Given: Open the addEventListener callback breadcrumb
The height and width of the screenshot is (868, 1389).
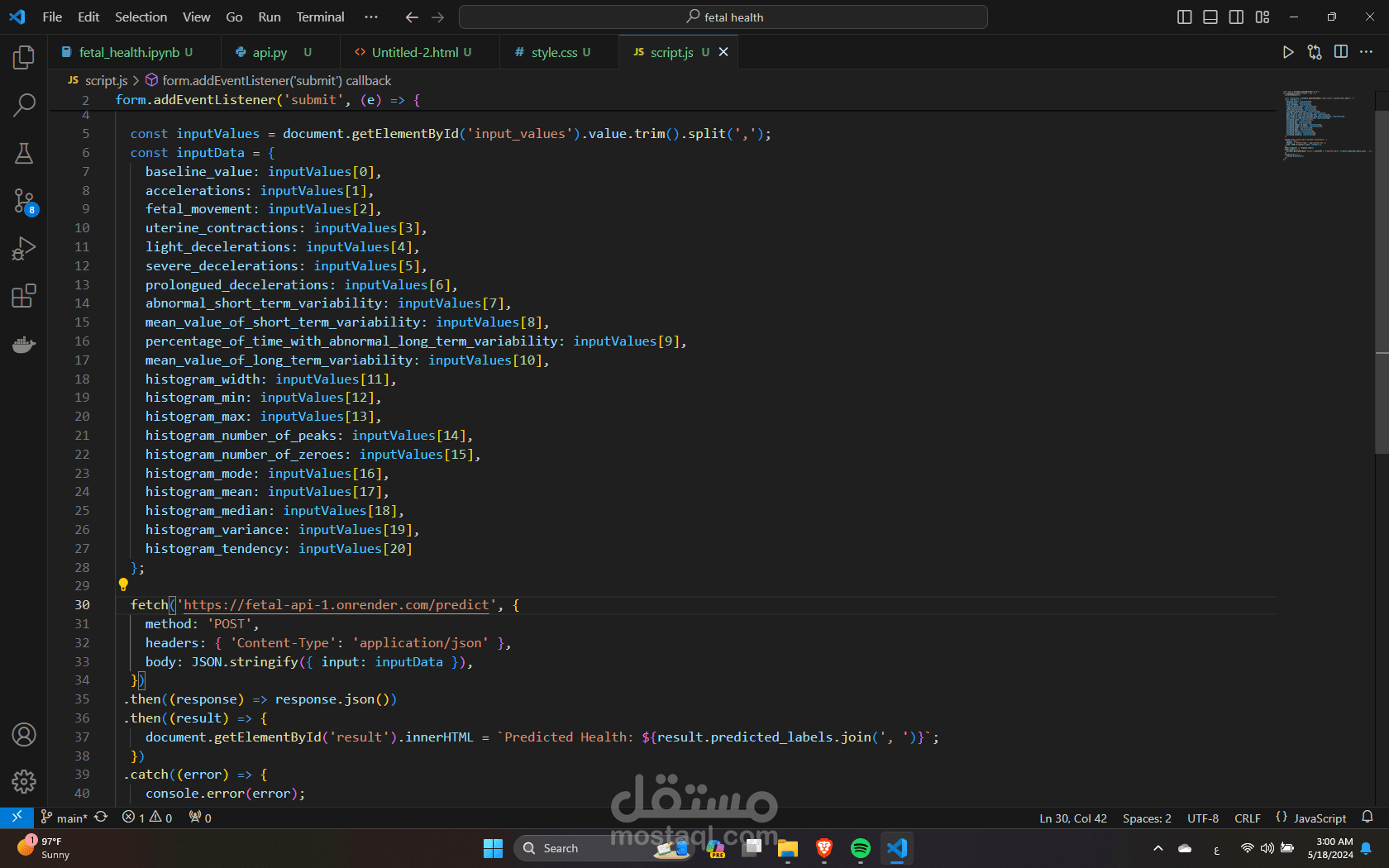Looking at the screenshot, I should pos(276,80).
